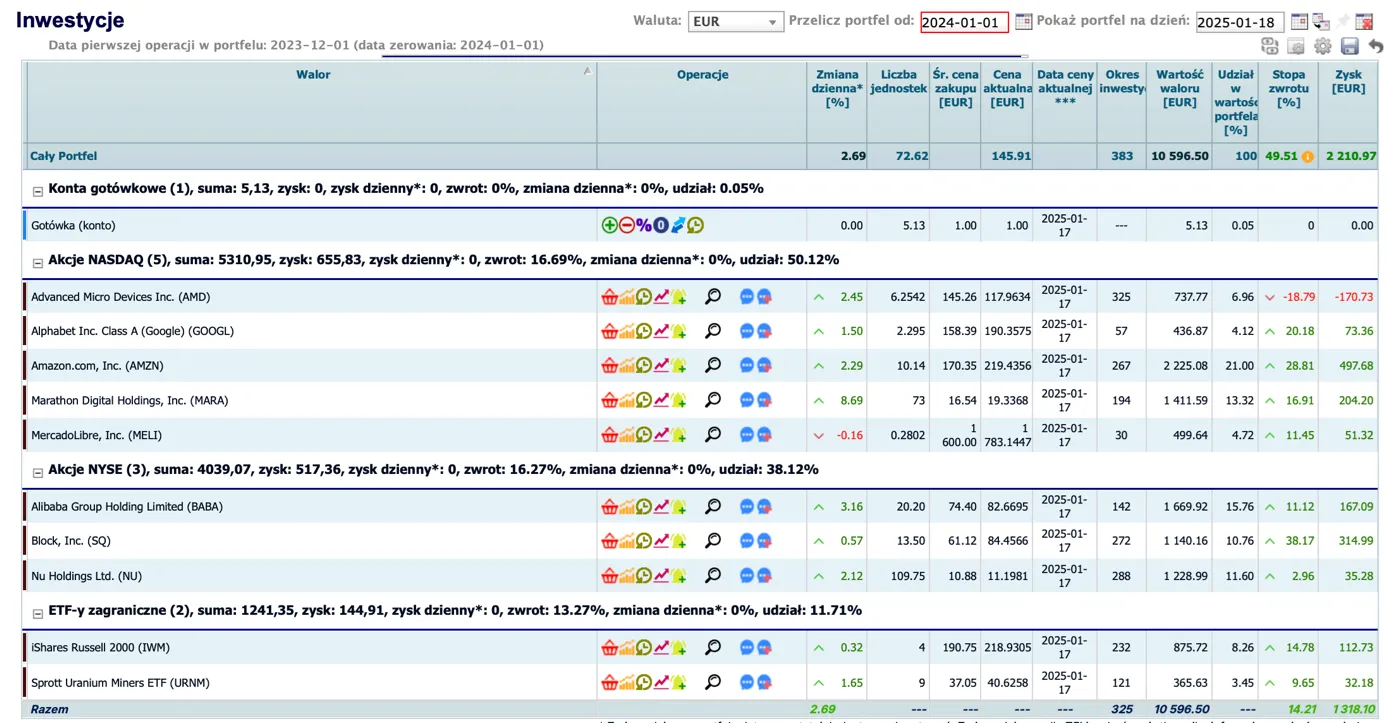This screenshot has height=723, width=1386.
Task: Click the save floppy disk icon
Action: (1349, 46)
